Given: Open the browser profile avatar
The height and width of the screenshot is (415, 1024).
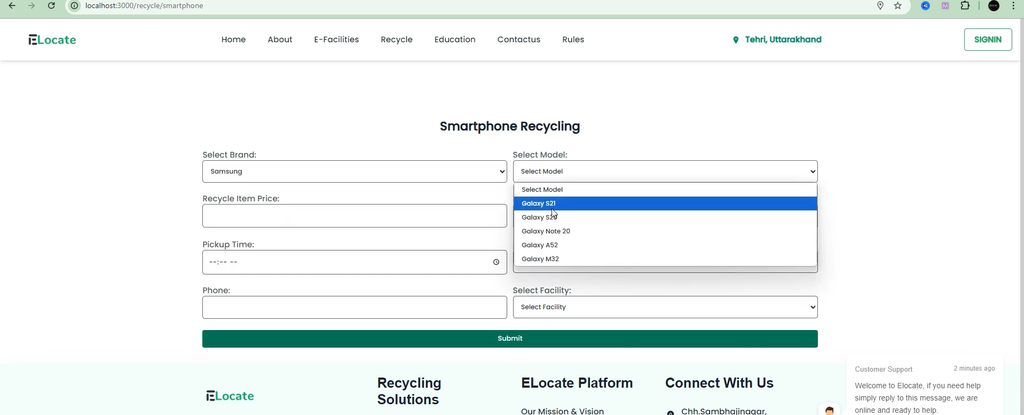Looking at the screenshot, I should pos(993,5).
